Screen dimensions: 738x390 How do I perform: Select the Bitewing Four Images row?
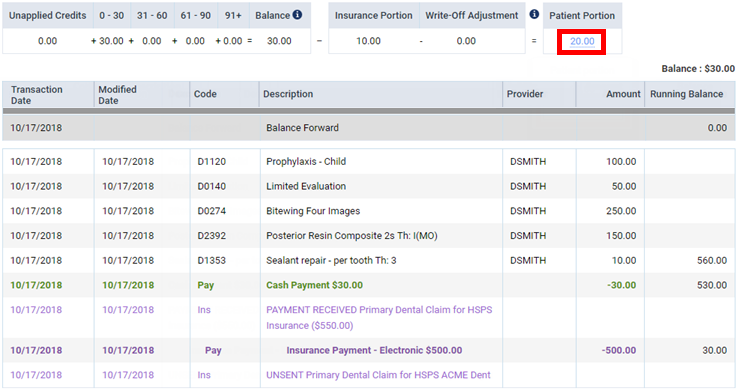(x=369, y=211)
